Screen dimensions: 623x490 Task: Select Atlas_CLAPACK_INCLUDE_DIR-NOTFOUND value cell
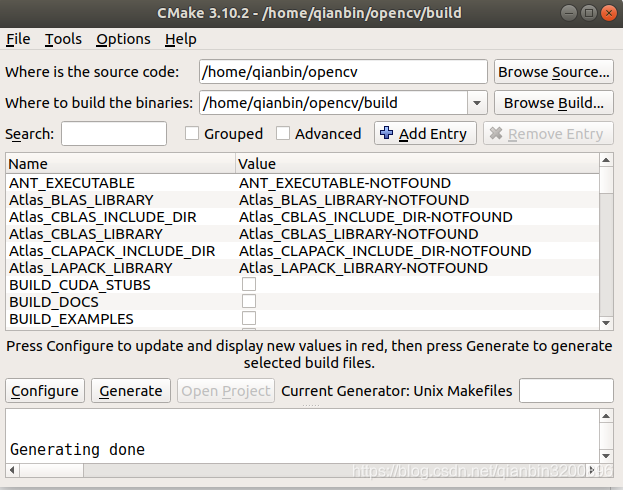point(385,251)
